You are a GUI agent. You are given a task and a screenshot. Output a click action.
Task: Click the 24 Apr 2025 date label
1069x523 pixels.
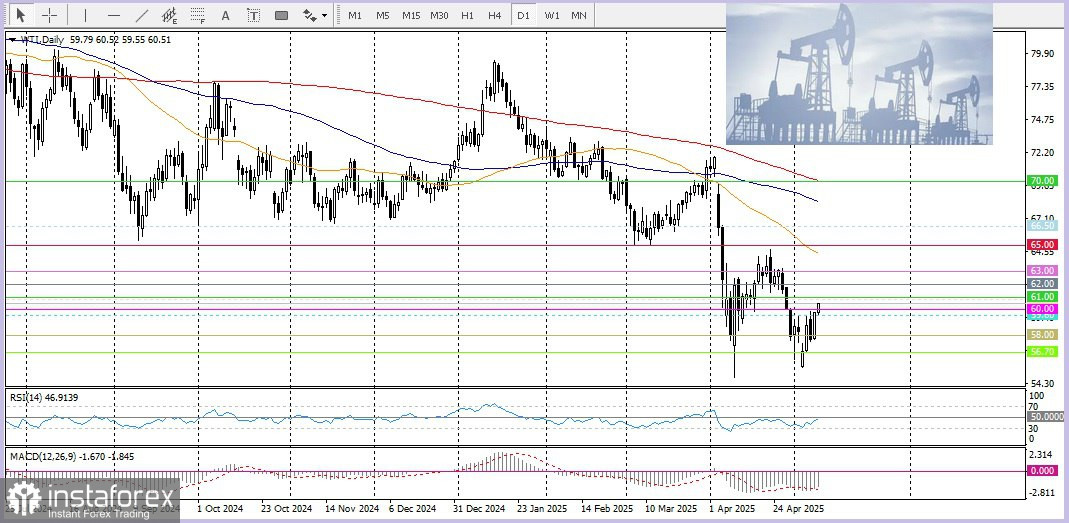click(799, 509)
